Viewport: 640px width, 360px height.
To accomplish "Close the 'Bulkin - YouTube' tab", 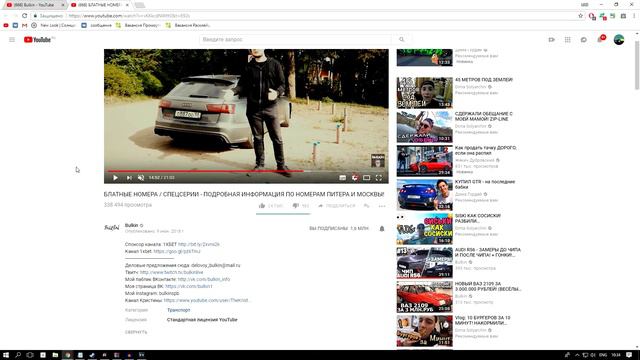I will pyautogui.click(x=62, y=5).
